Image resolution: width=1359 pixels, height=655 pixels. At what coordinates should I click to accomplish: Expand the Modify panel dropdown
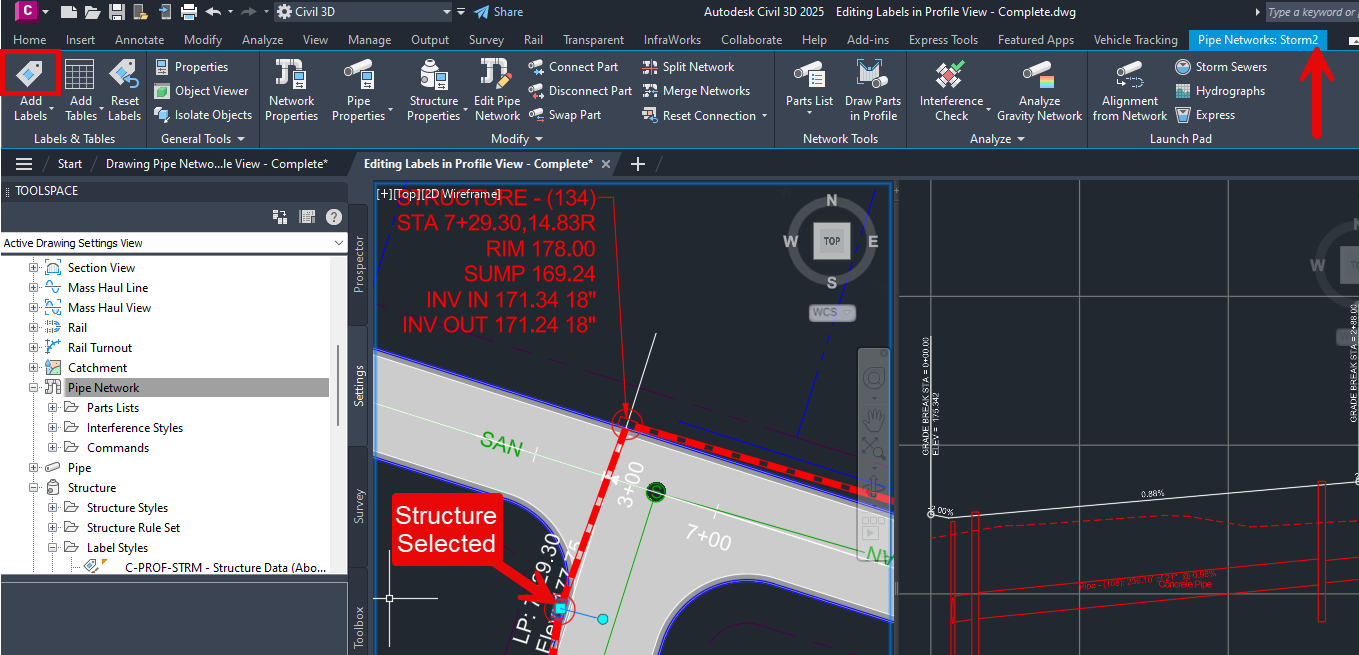point(517,139)
